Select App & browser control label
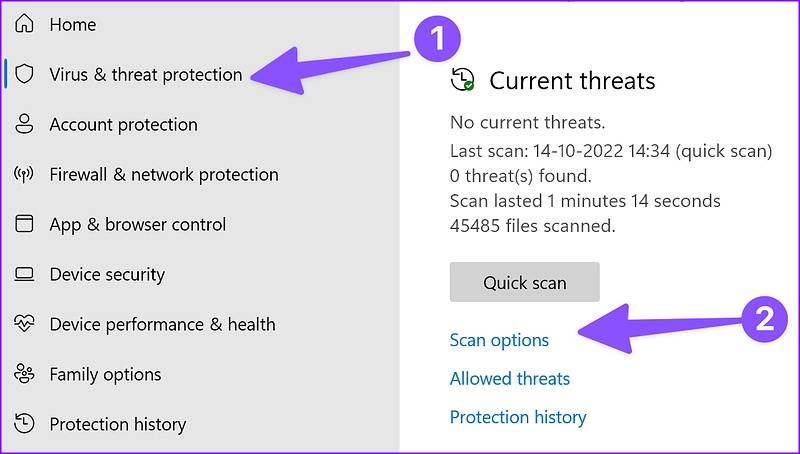 click(138, 224)
